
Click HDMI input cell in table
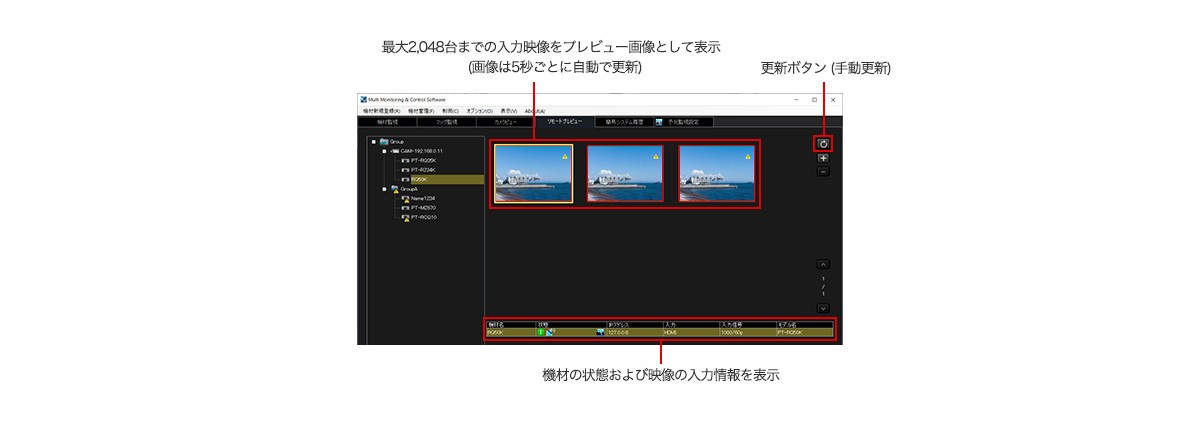[x=691, y=333]
